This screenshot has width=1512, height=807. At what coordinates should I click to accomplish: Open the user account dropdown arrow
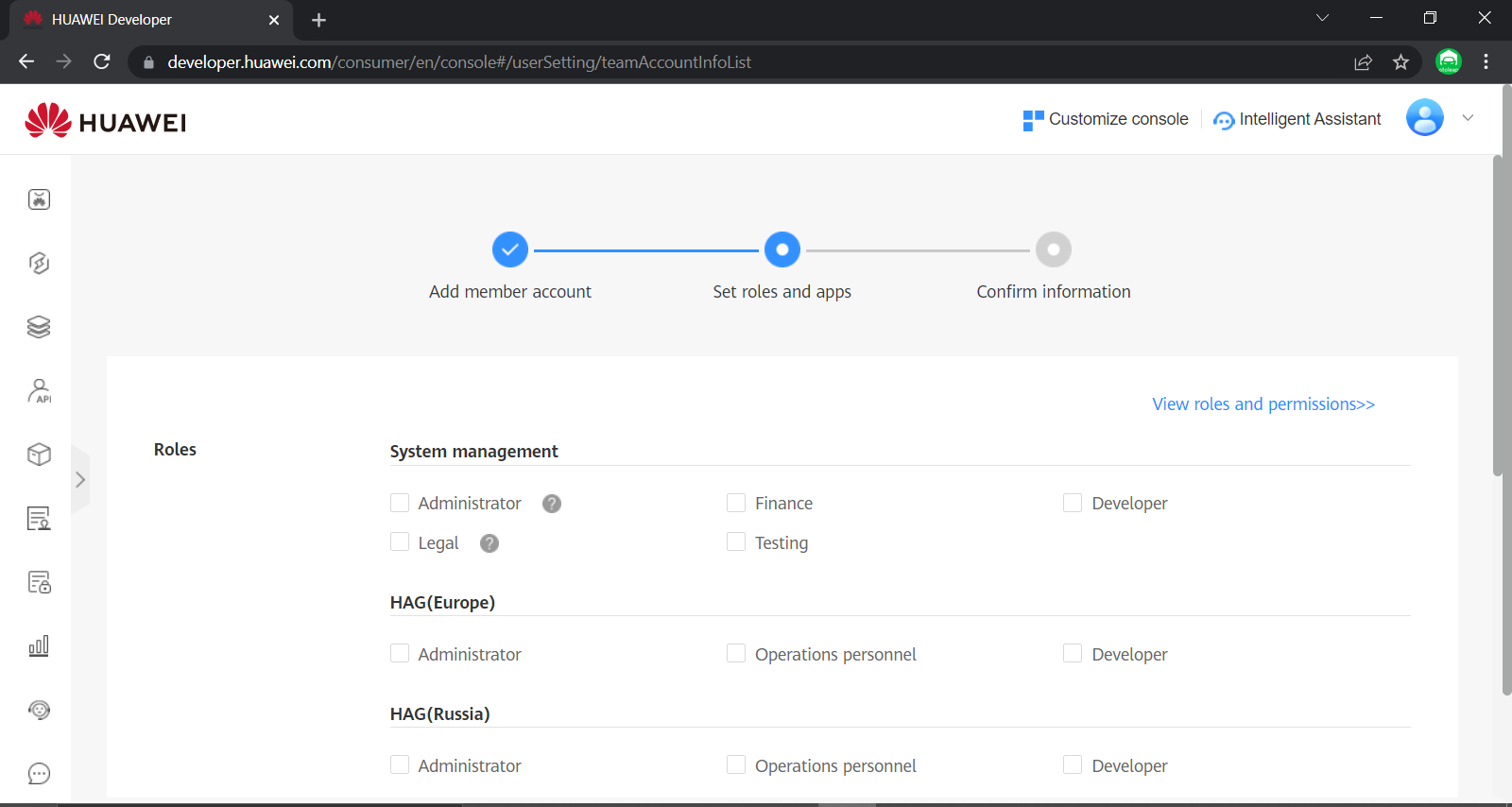click(1468, 118)
